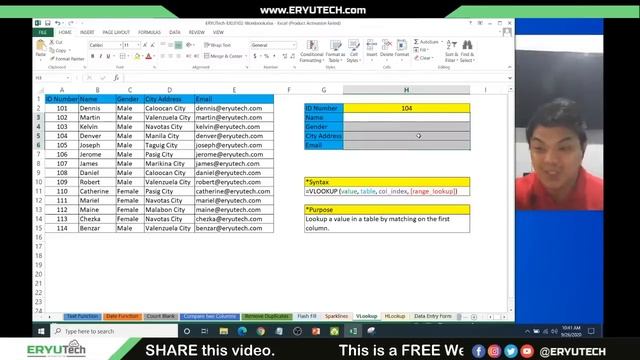Click the Insert Function fx icon

[x=116, y=78]
